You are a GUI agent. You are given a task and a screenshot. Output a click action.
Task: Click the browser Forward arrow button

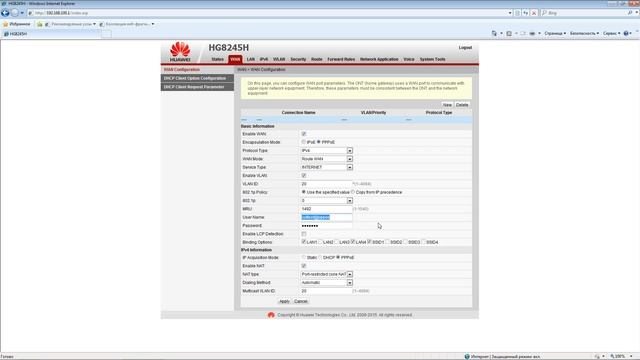(x=15, y=13)
